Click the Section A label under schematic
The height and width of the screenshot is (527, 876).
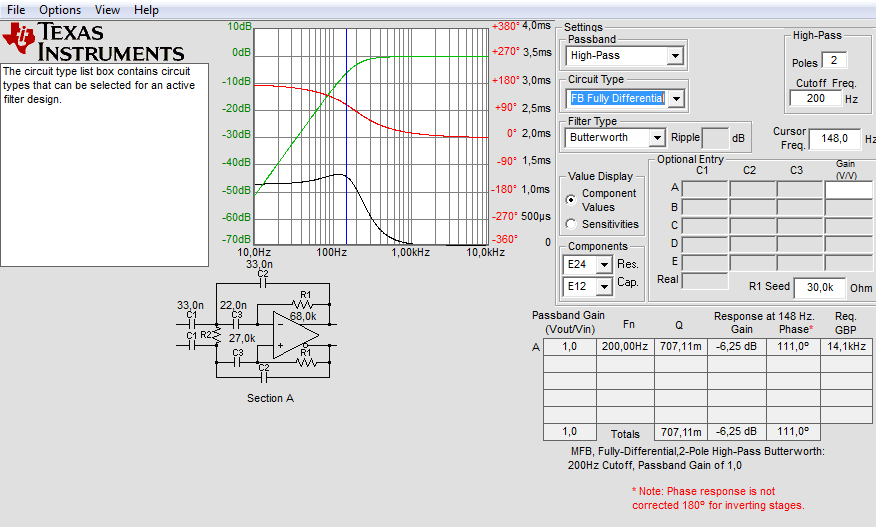click(270, 398)
